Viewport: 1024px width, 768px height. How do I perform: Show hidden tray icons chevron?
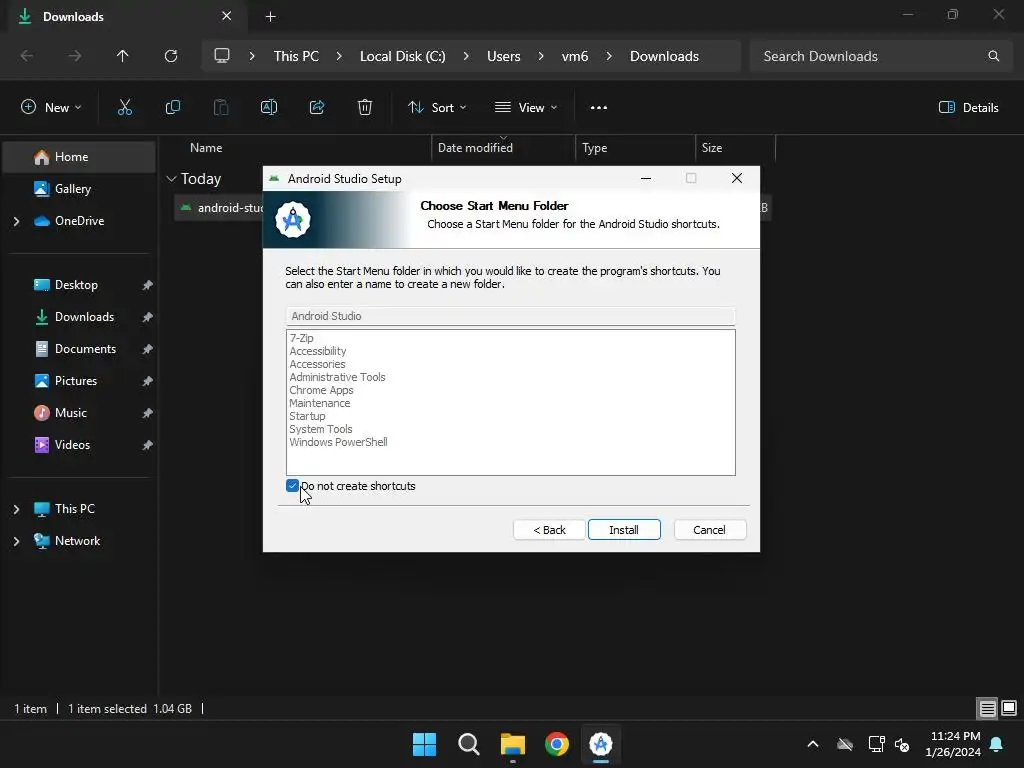coord(813,744)
